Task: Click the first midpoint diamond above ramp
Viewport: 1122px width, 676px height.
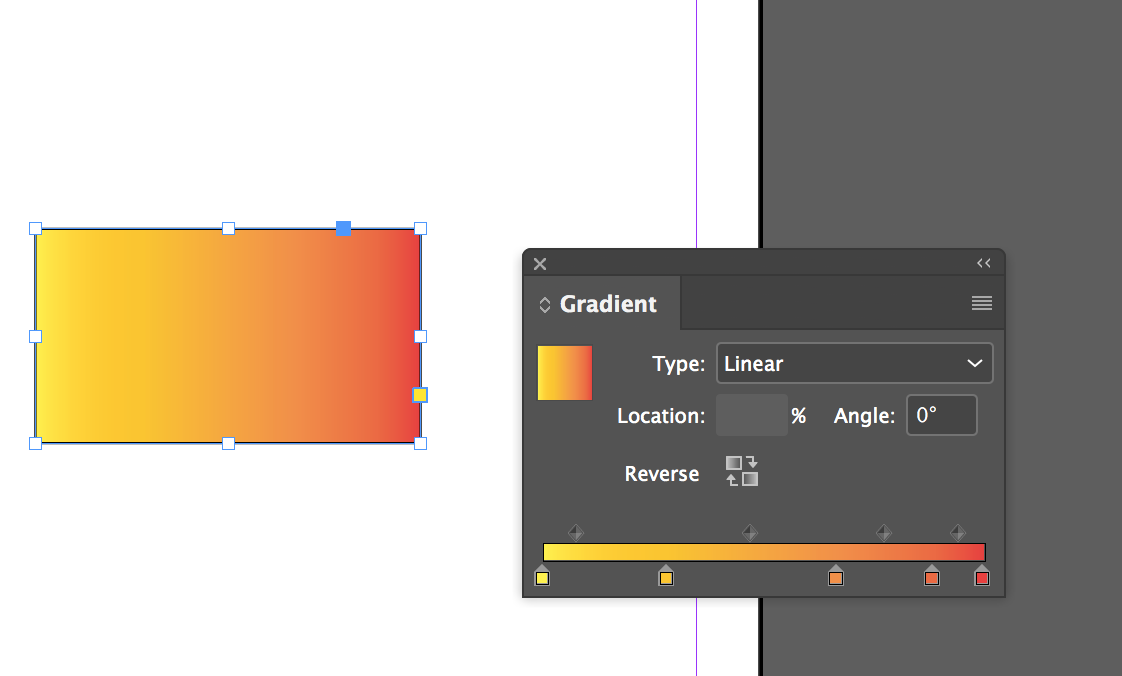Action: [x=576, y=532]
